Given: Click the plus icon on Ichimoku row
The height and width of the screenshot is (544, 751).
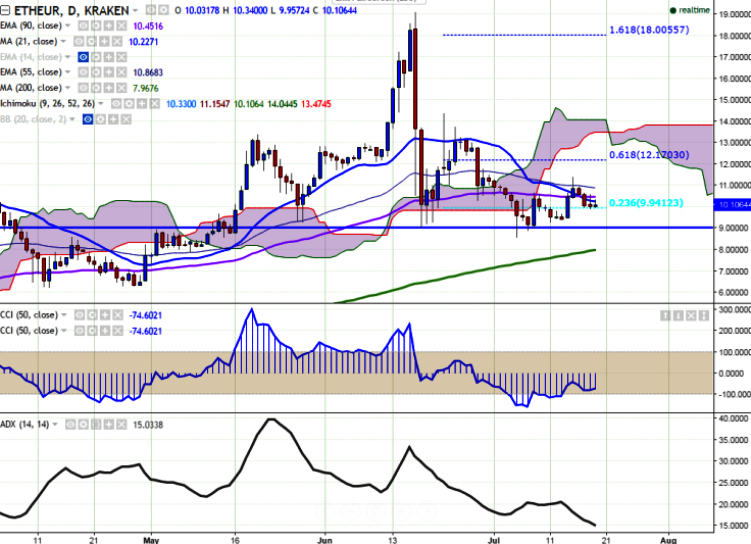Looking at the screenshot, I should (x=142, y=104).
